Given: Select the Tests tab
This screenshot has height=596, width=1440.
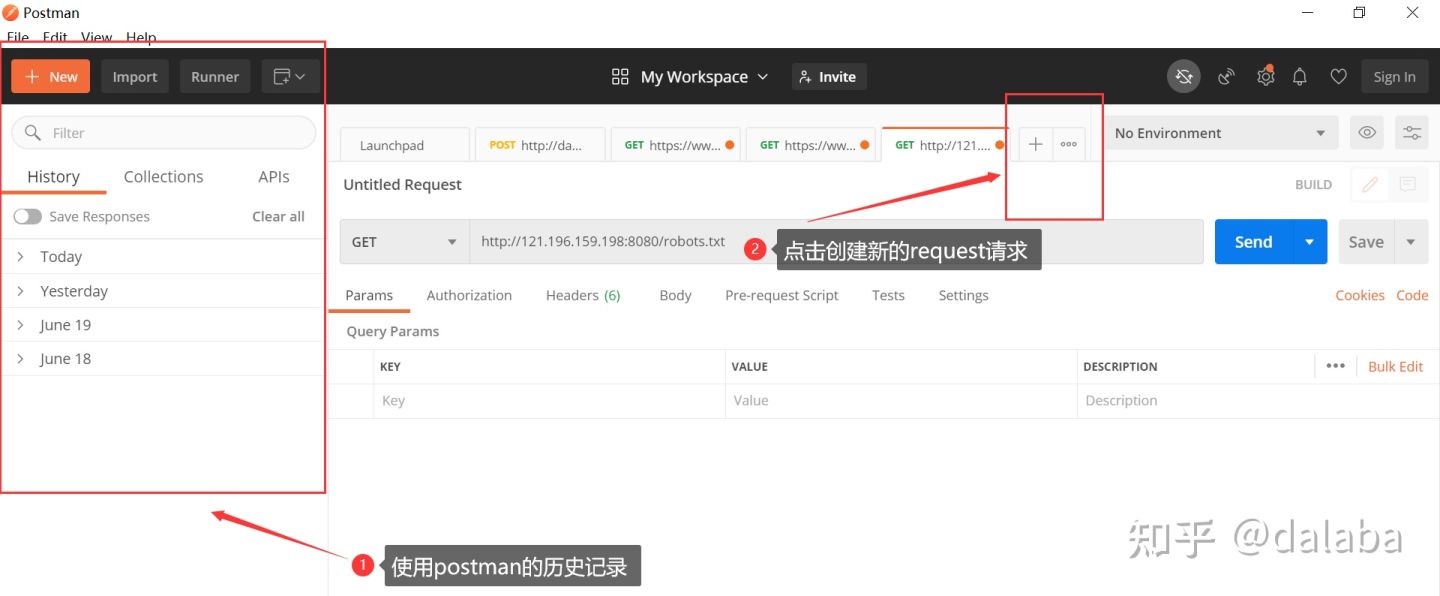Looking at the screenshot, I should coord(888,296).
